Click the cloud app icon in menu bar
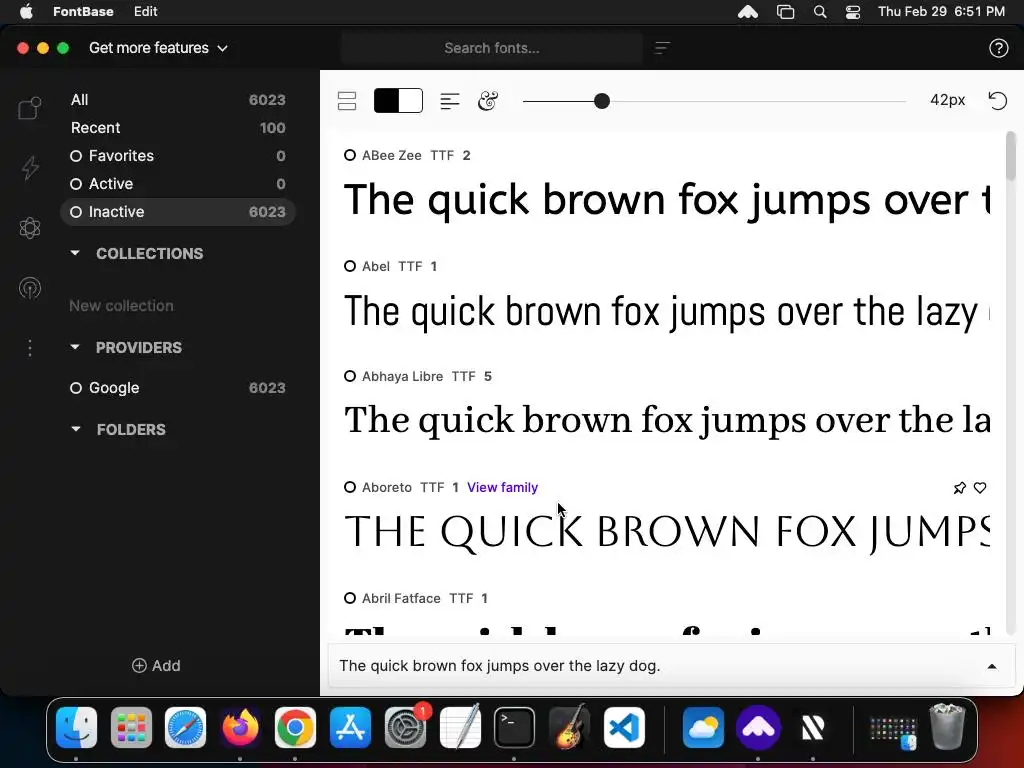The height and width of the screenshot is (768, 1024). (748, 12)
